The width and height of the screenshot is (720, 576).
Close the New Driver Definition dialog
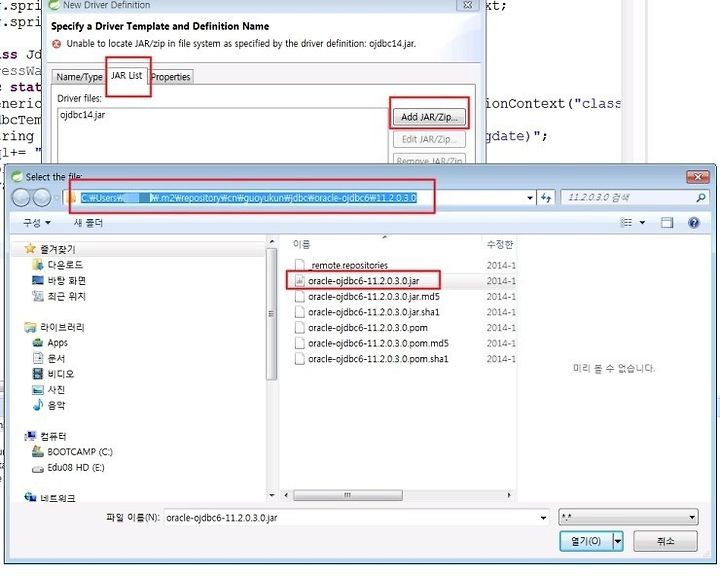tap(467, 5)
